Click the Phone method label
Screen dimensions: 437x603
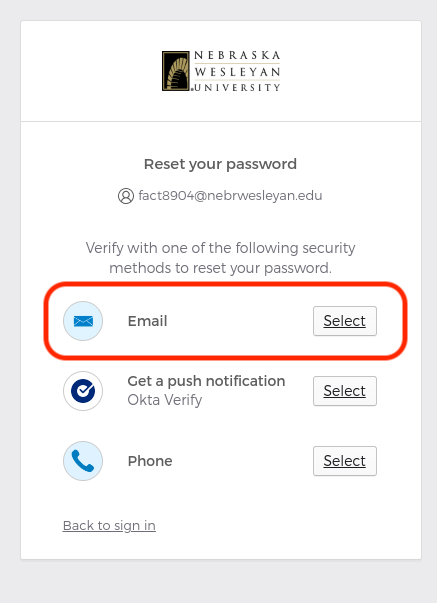click(150, 461)
